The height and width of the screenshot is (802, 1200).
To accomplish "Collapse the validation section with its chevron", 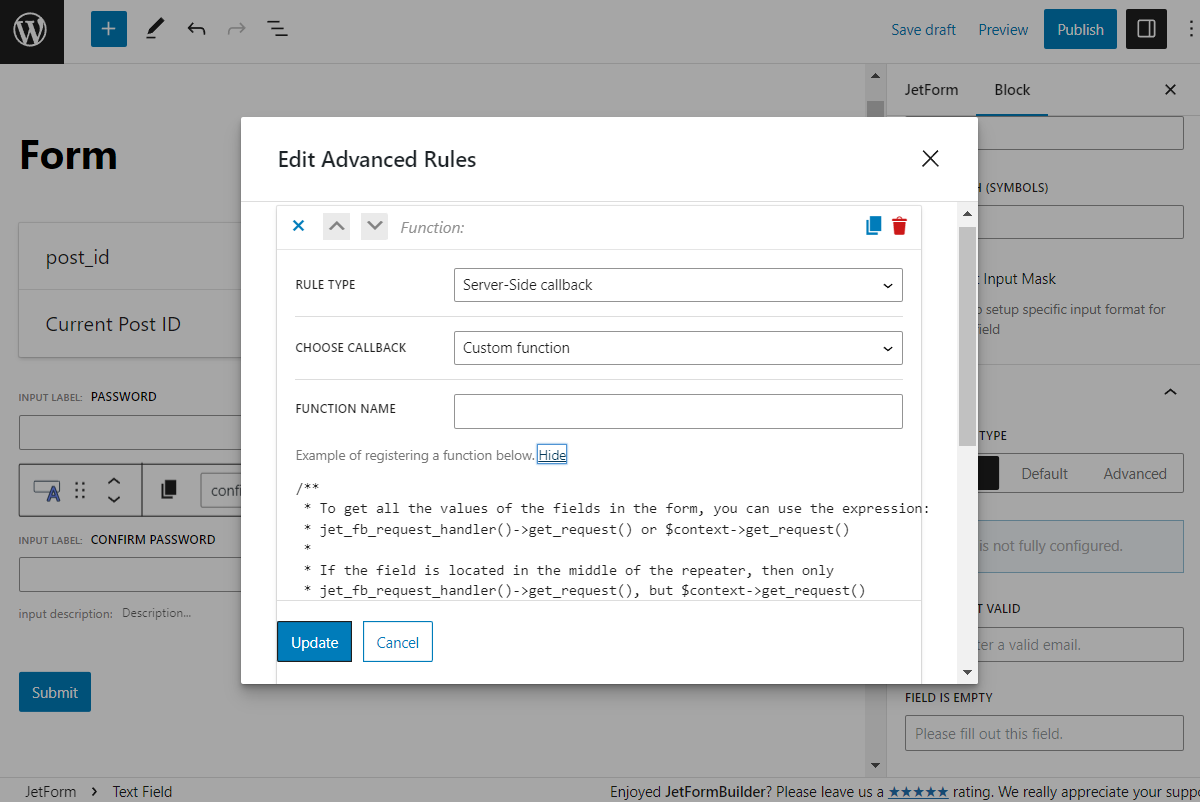I will pos(1170,392).
